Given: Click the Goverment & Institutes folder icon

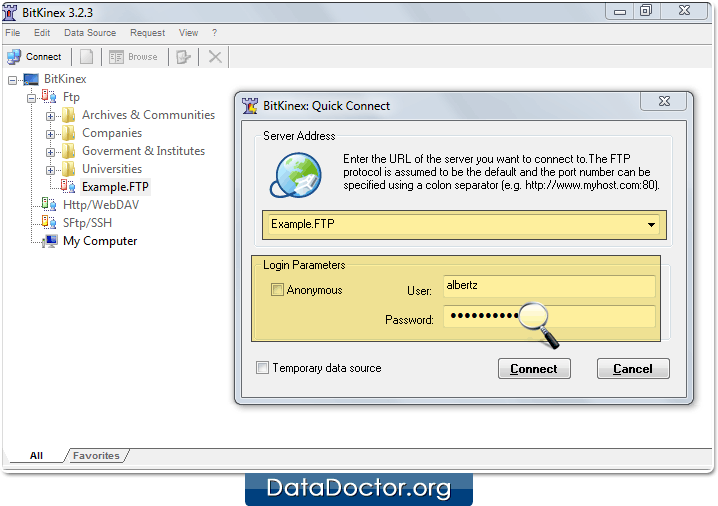Looking at the screenshot, I should tap(69, 151).
